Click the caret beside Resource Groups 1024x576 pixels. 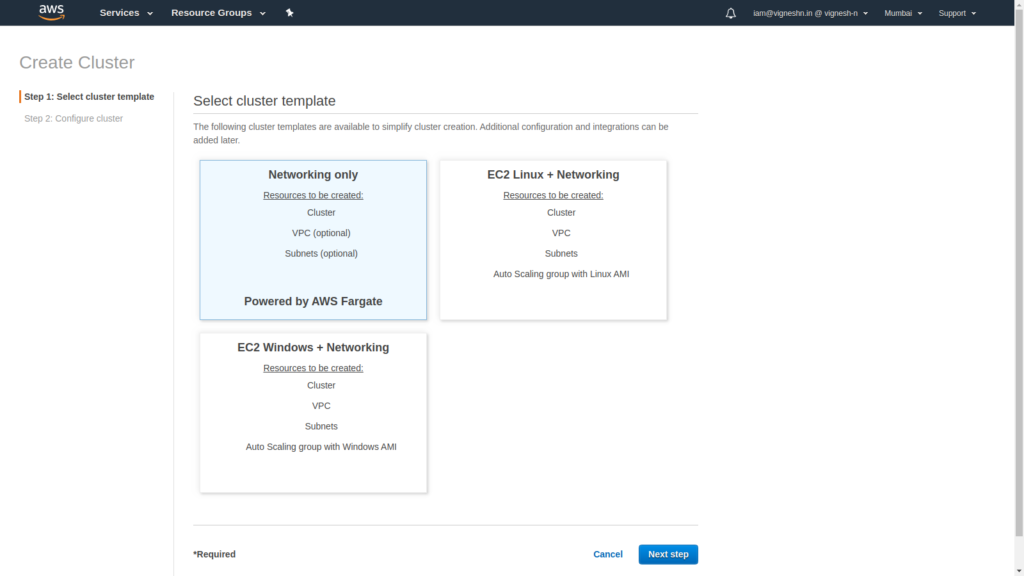point(263,13)
